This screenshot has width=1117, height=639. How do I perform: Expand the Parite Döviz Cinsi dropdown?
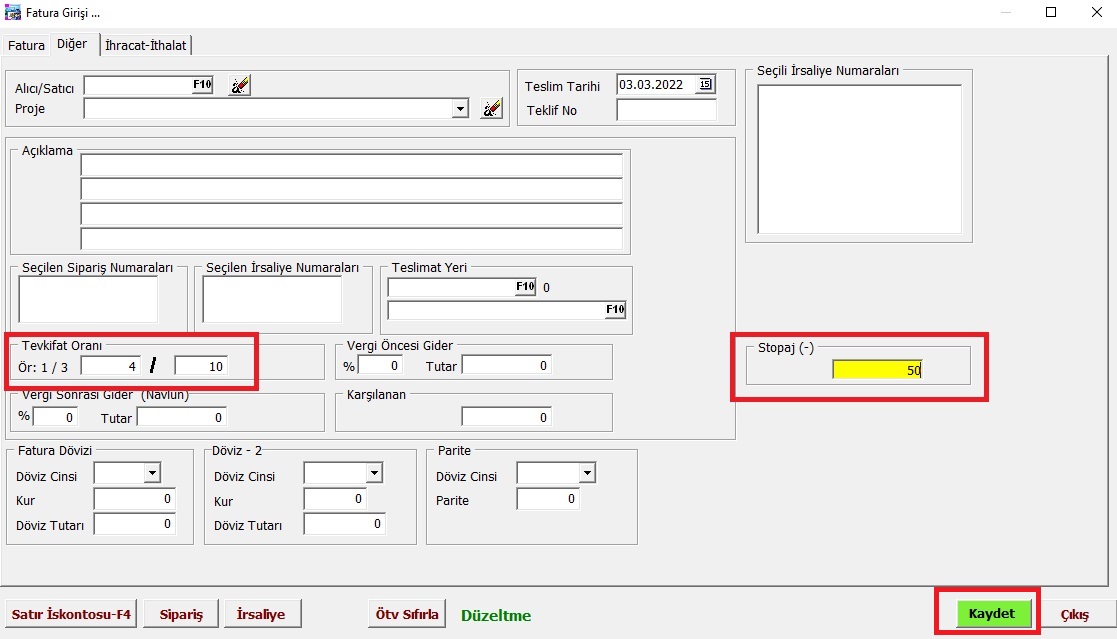[587, 473]
